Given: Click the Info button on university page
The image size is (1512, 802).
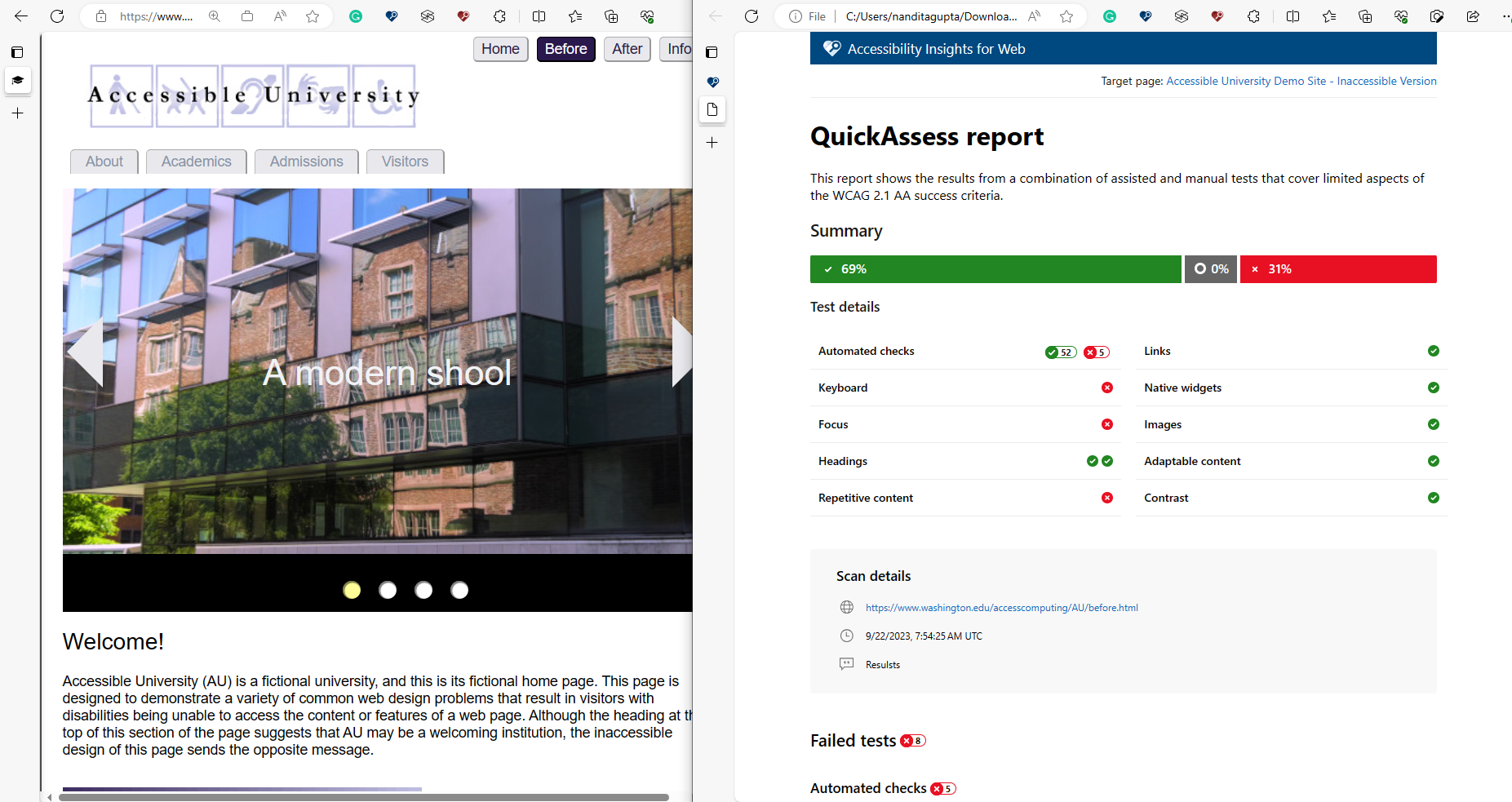Looking at the screenshot, I should (677, 49).
